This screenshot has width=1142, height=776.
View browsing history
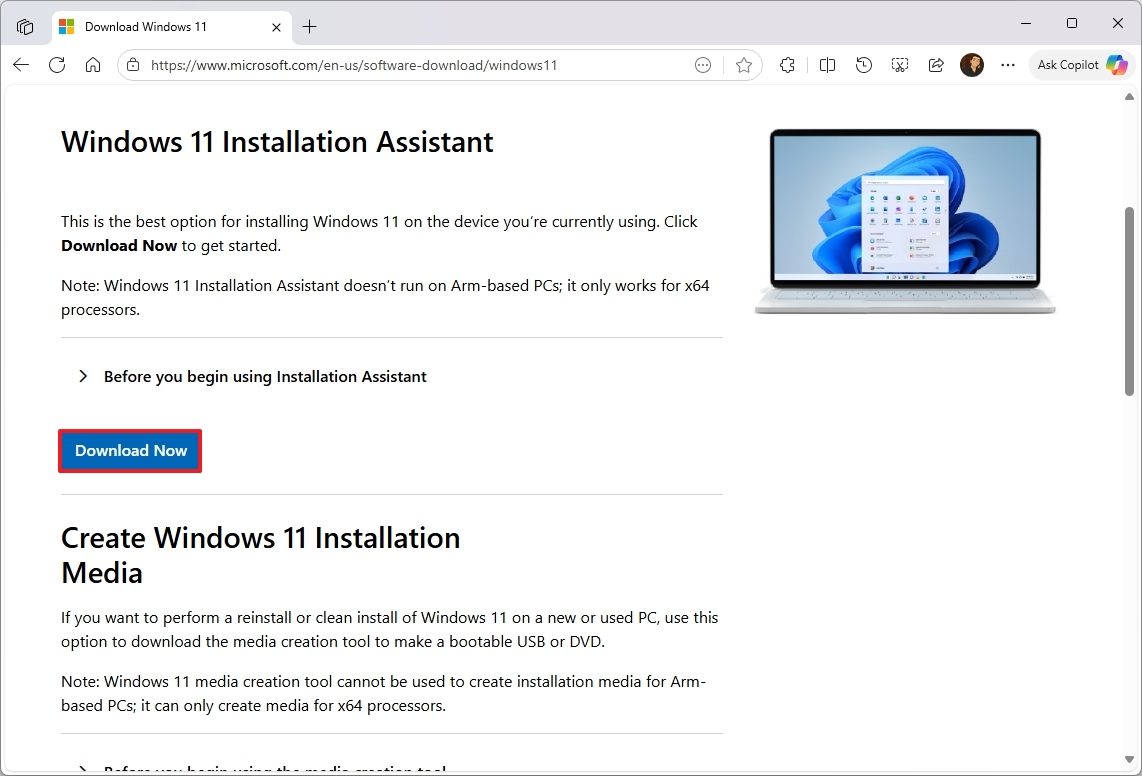(x=863, y=65)
